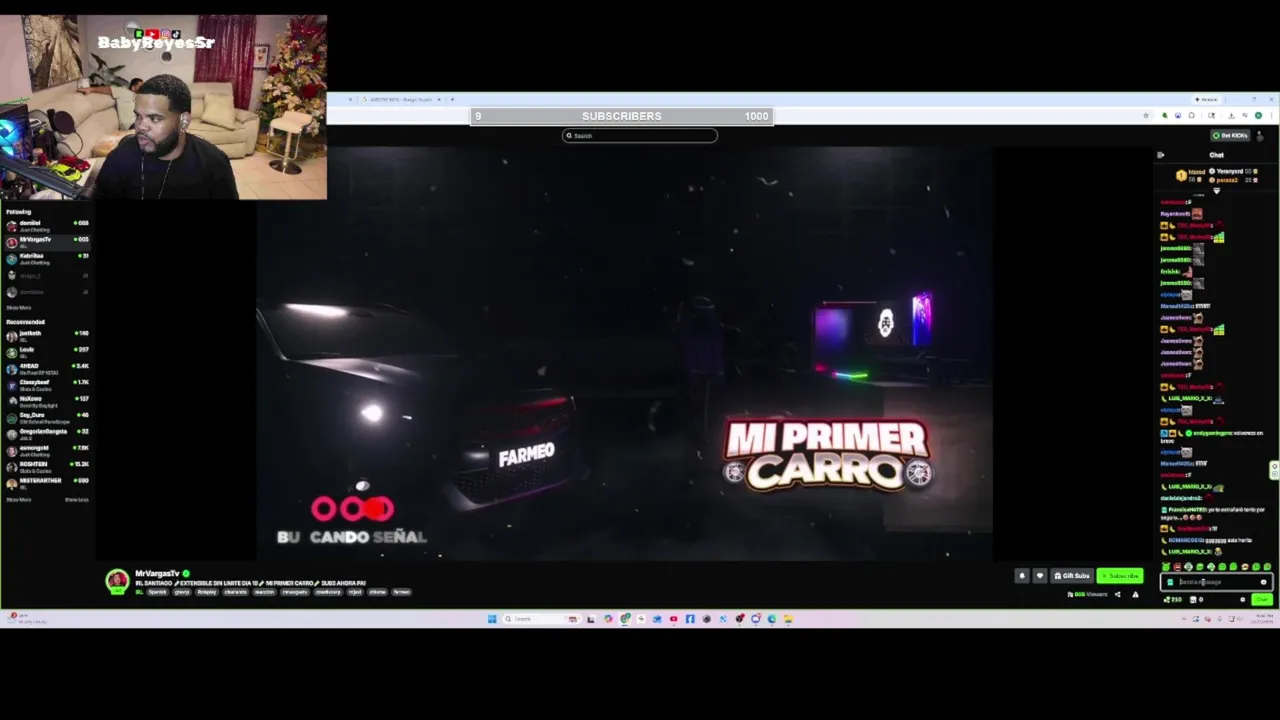
Task: Open GregorianGangsta channel in Recommended list
Action: [48, 434]
